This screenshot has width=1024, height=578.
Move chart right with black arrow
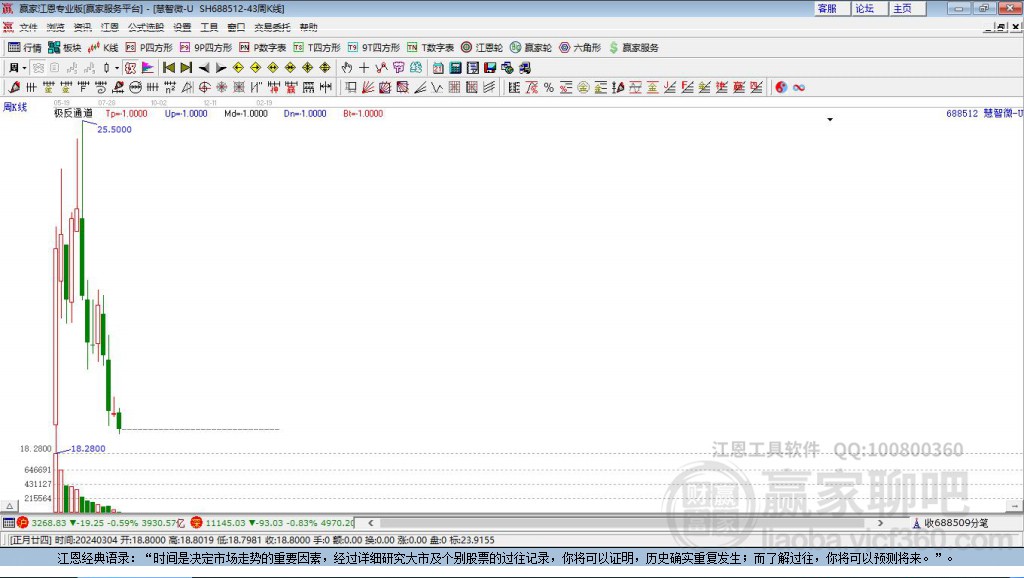pos(221,67)
